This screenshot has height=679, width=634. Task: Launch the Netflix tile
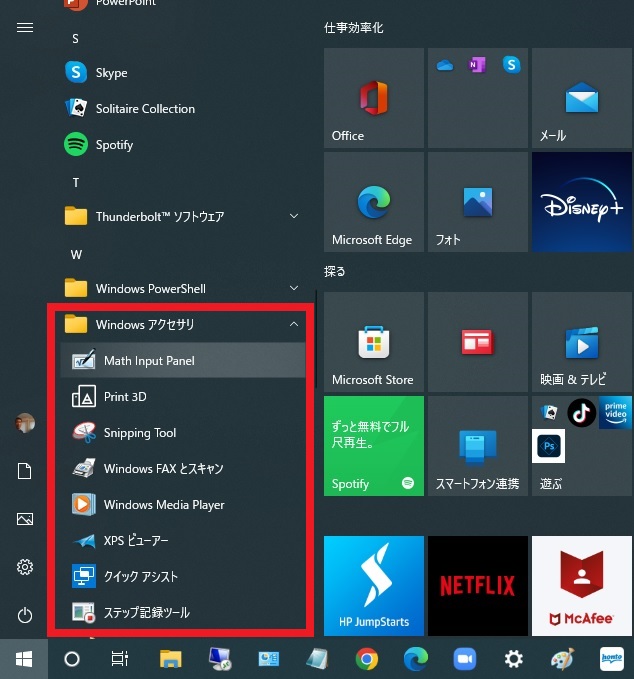point(477,586)
